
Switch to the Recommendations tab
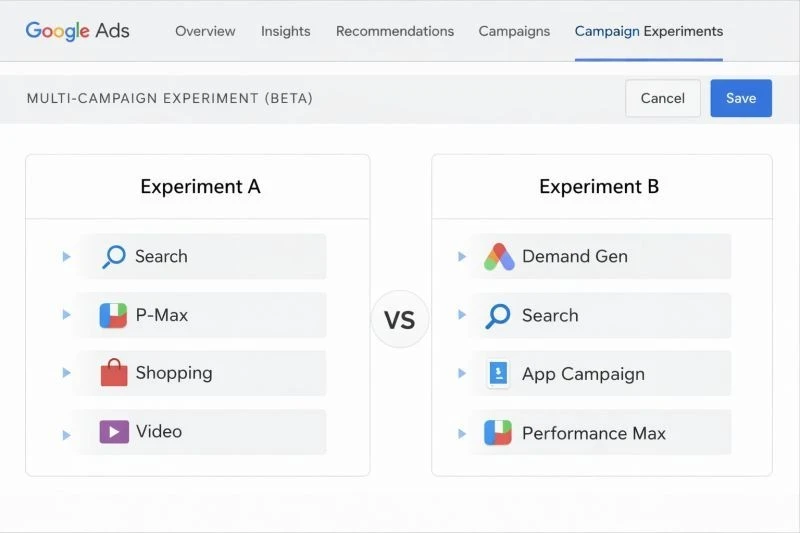394,31
